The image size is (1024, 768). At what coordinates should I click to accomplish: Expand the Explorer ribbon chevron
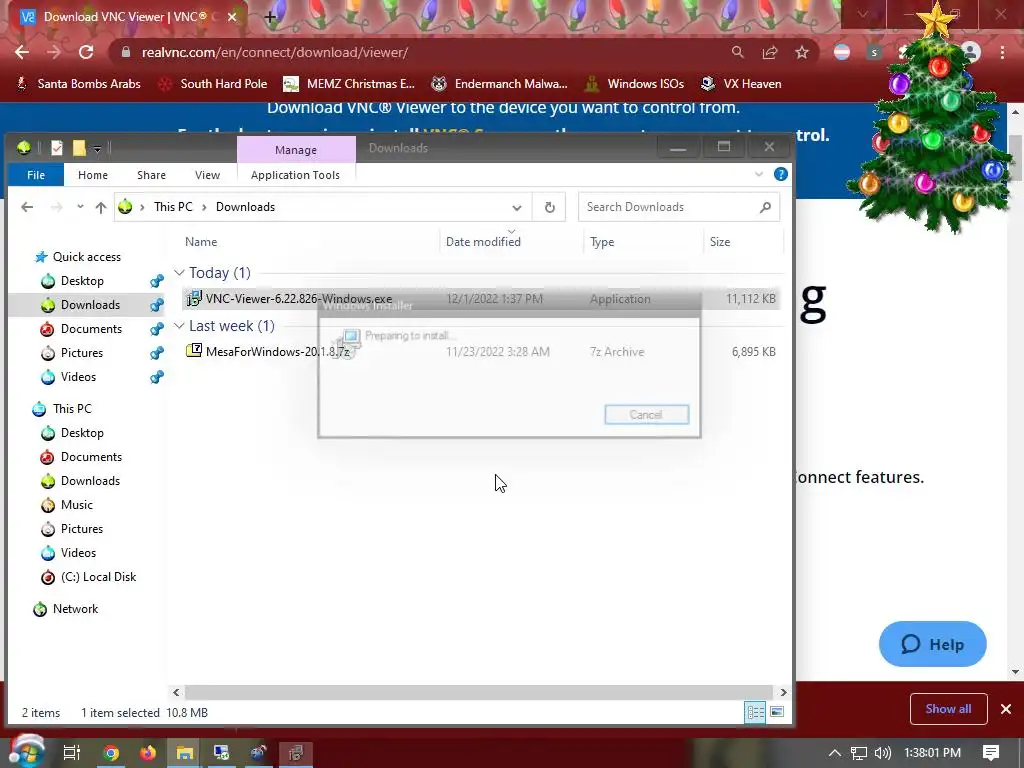click(759, 174)
